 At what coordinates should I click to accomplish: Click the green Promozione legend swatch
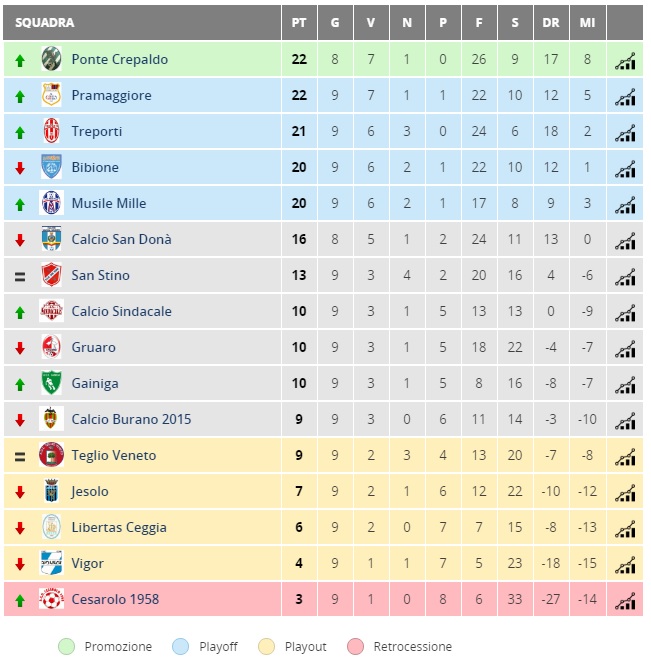tap(67, 646)
